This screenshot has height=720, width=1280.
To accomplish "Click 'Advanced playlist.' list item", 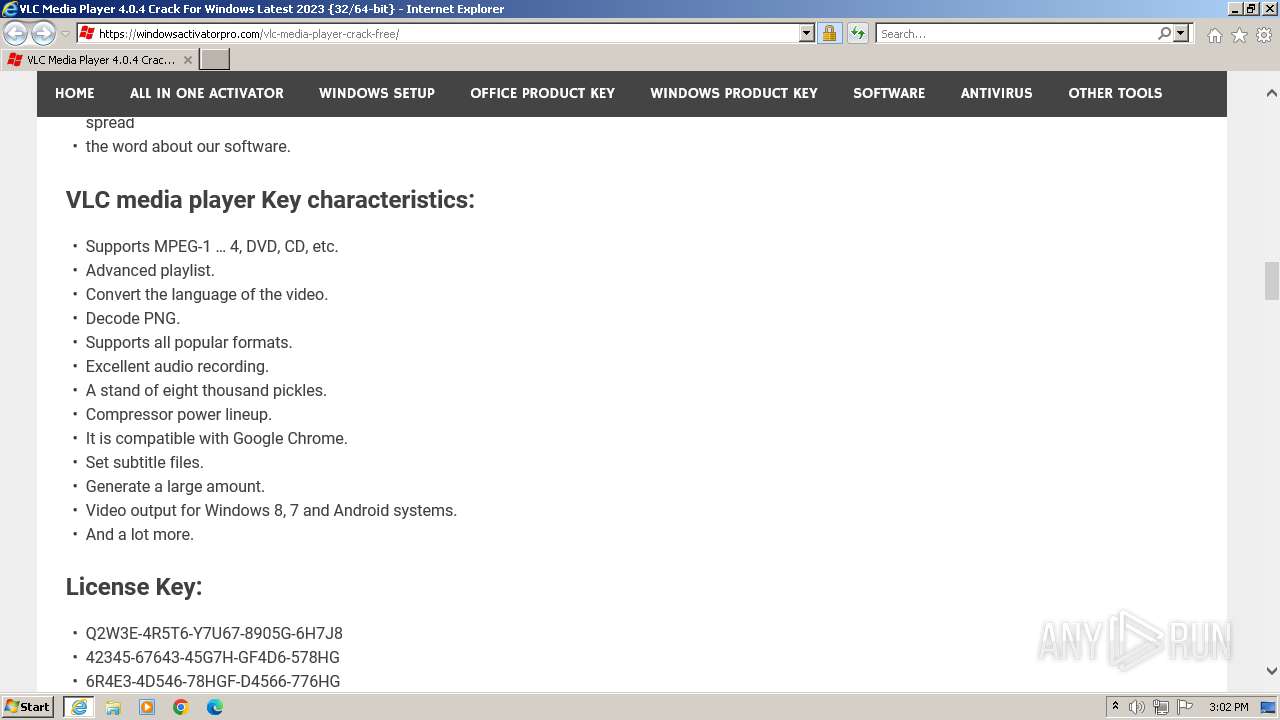I will tap(150, 271).
